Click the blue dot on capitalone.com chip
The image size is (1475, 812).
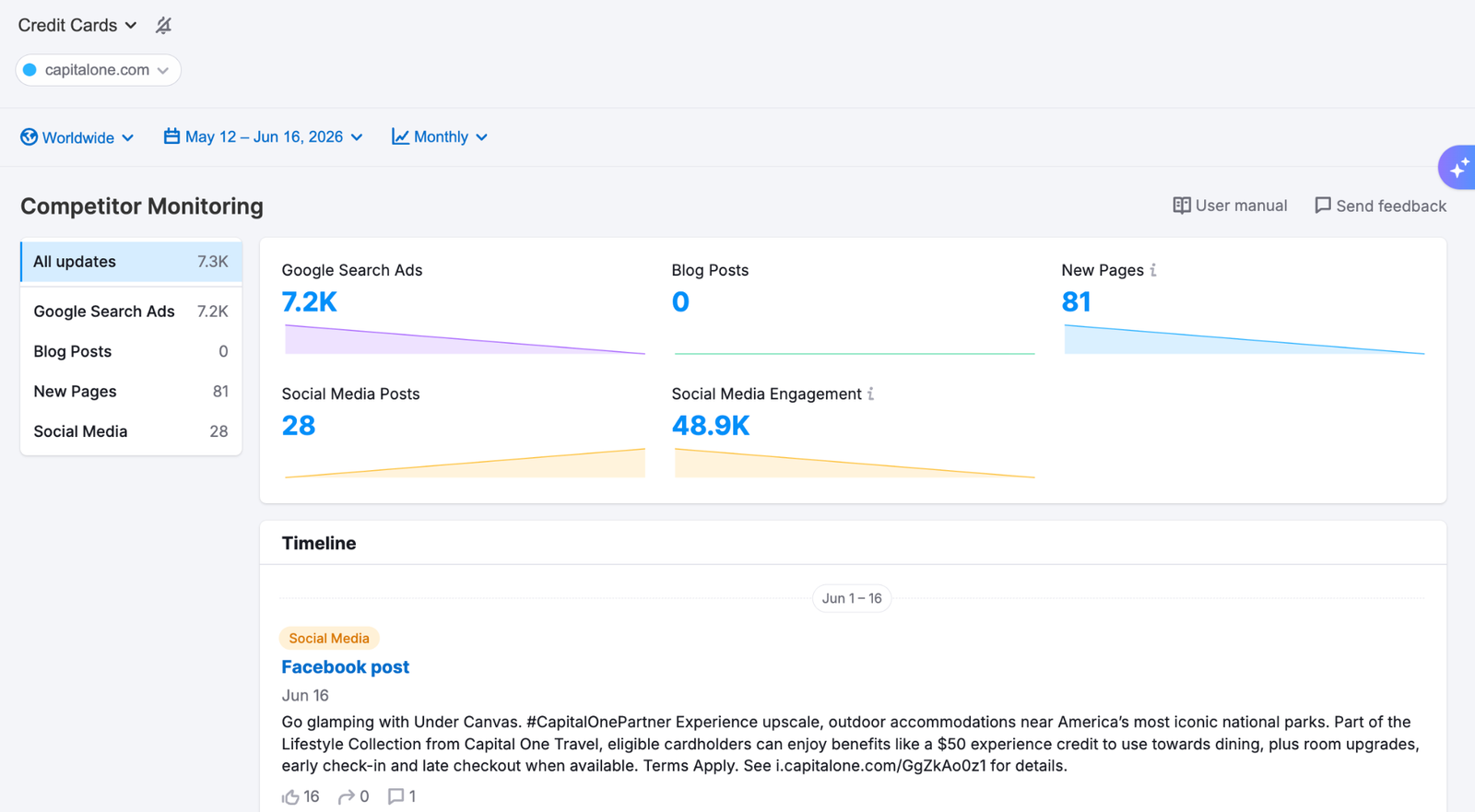pos(29,70)
